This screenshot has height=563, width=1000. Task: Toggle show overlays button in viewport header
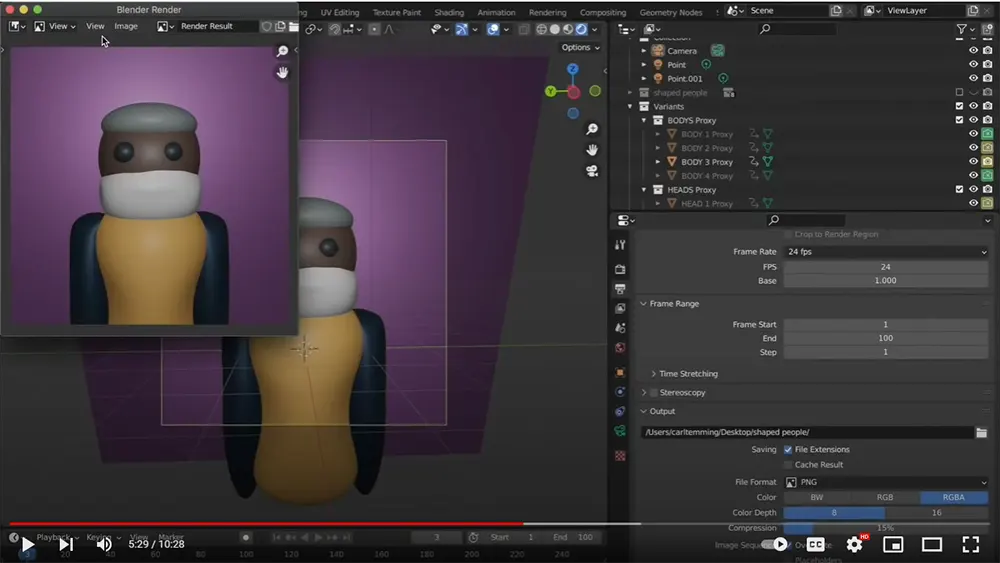493,29
